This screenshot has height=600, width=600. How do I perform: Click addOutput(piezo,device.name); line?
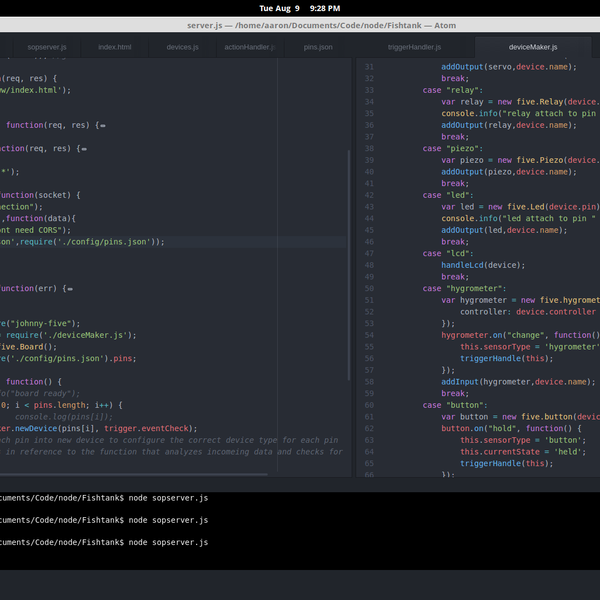click(x=509, y=172)
